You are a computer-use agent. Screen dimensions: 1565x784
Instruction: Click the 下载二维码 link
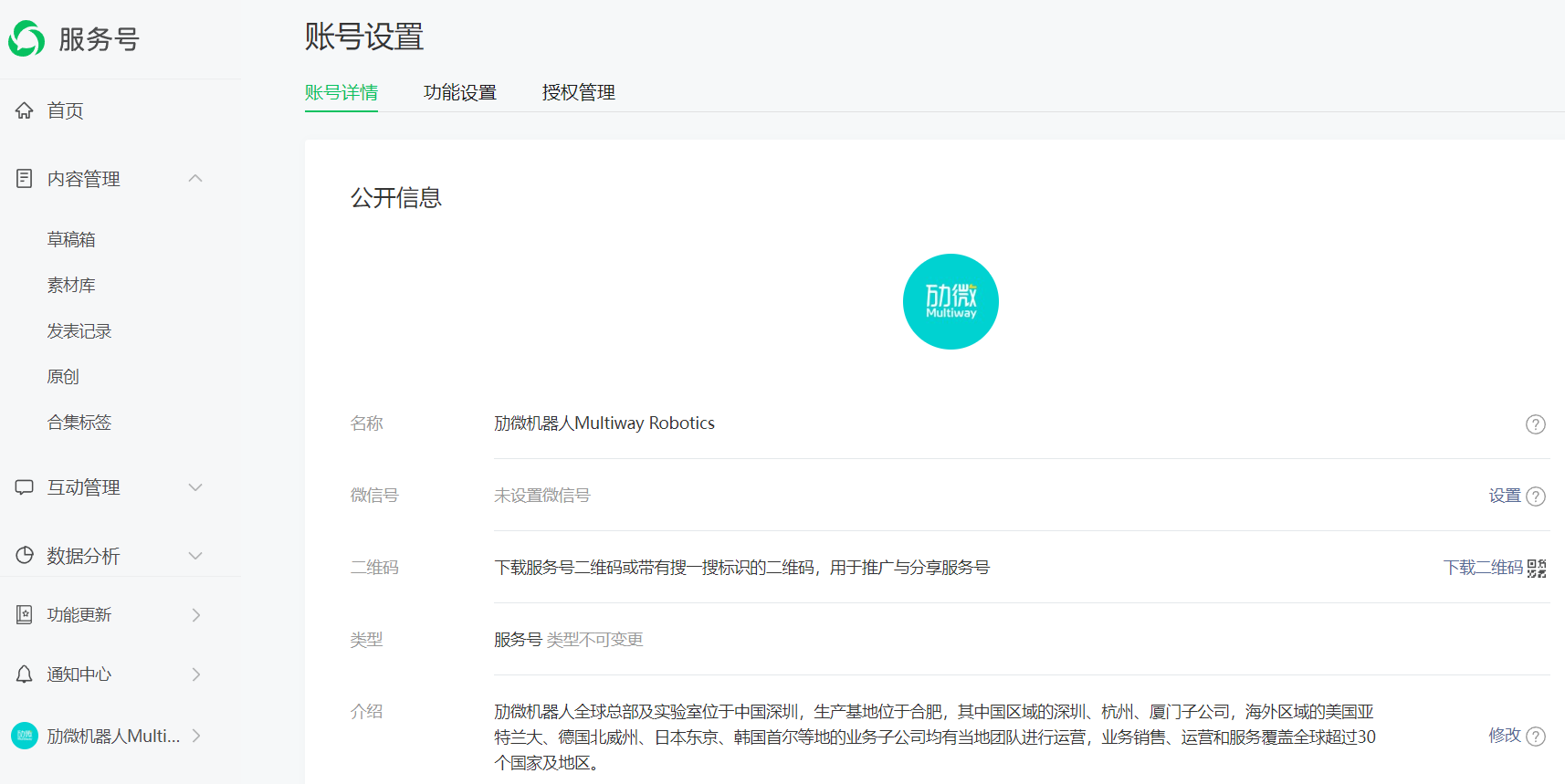[x=1483, y=568]
